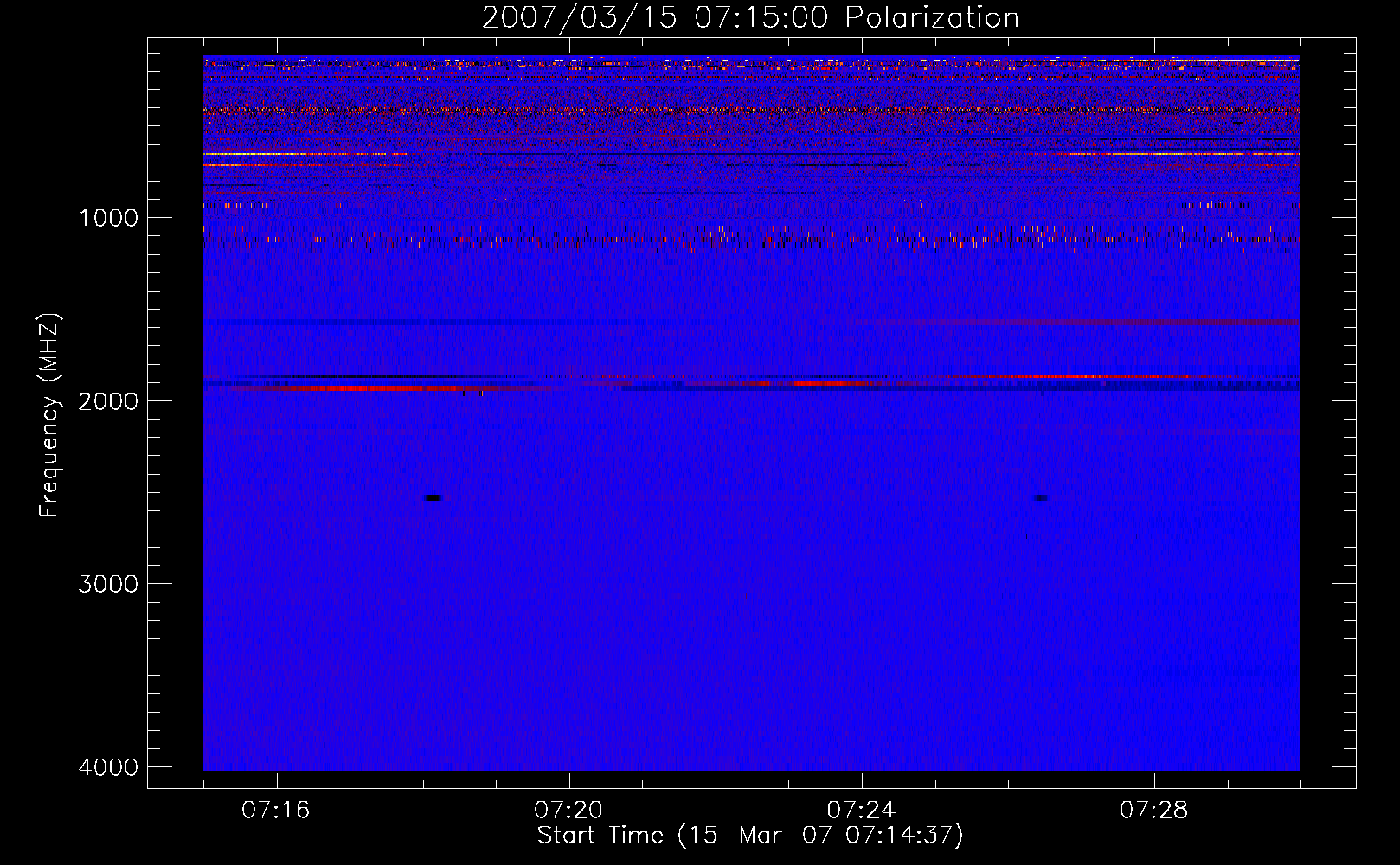The width and height of the screenshot is (1400, 865).
Task: Click the dark spot near 07:26 at 2500 MHz
Action: pos(1041,497)
